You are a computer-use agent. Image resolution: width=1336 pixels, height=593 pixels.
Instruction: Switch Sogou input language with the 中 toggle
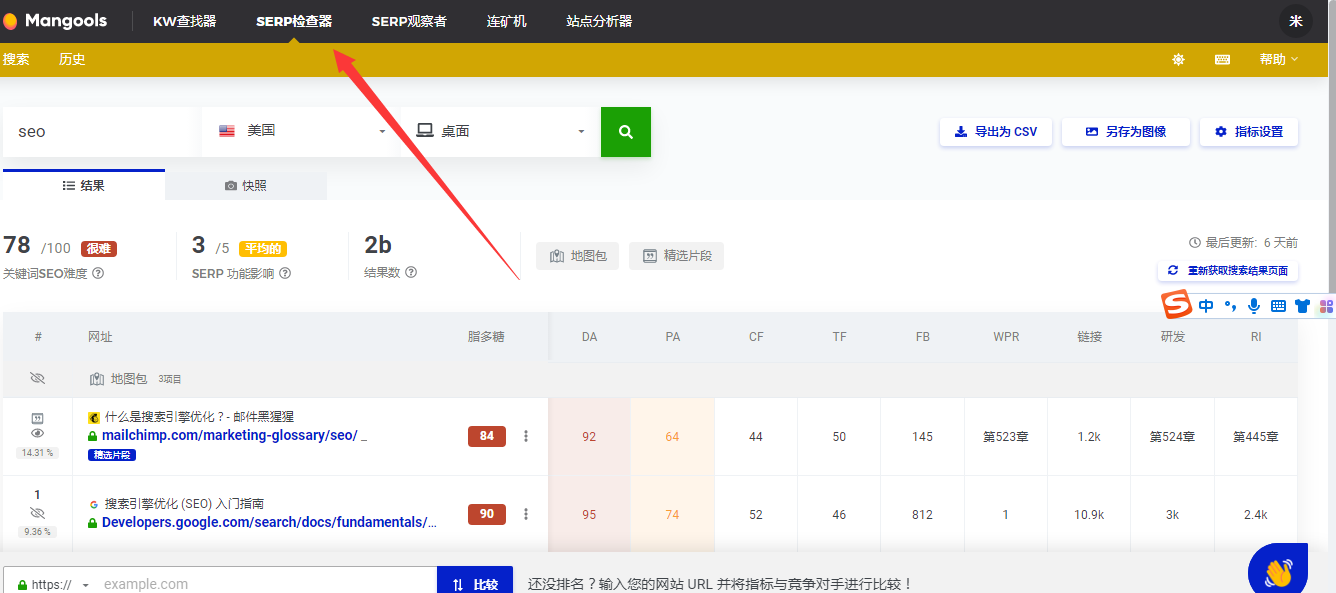pyautogui.click(x=1206, y=305)
